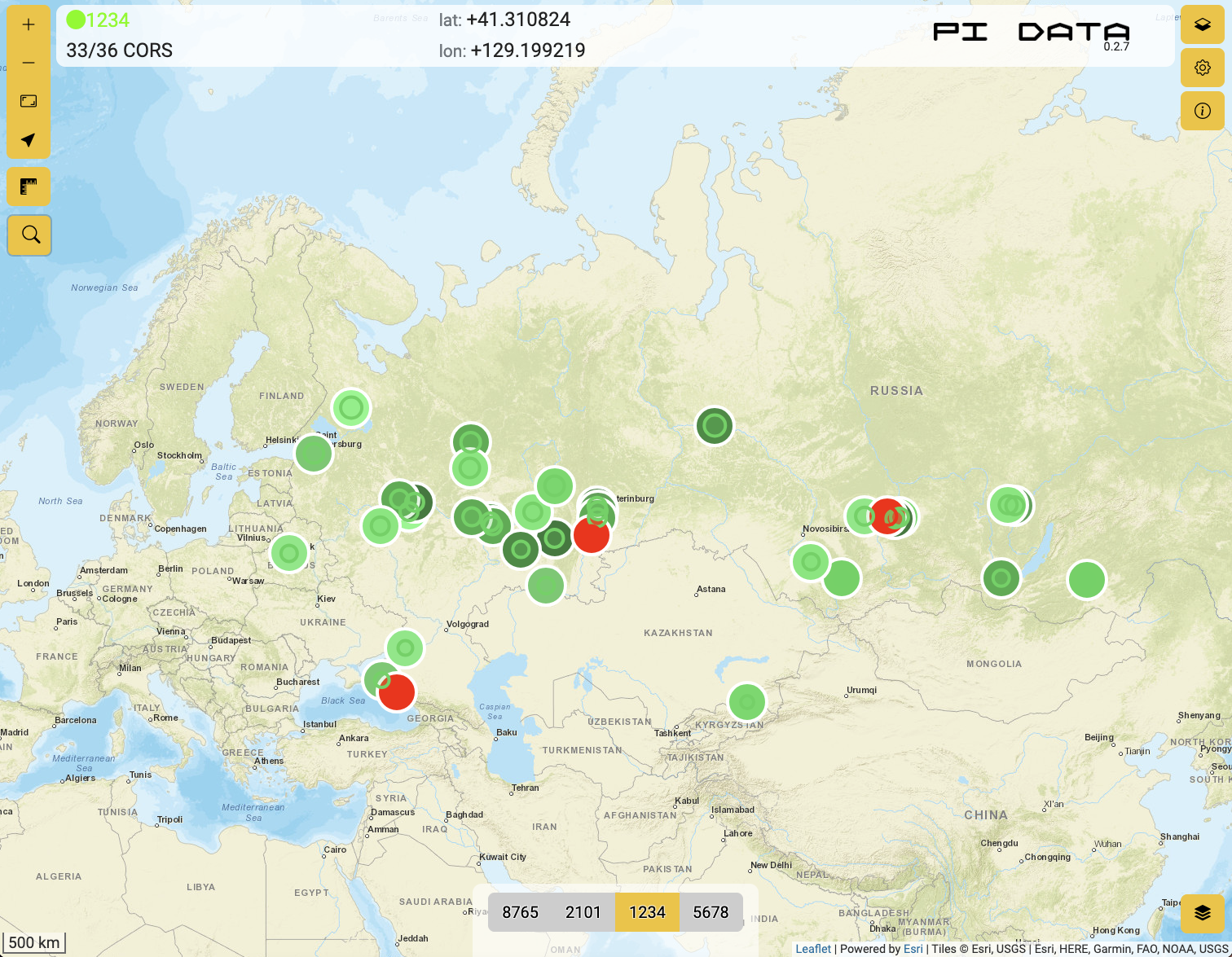
Task: Zoom out with the minus button
Action: (x=29, y=63)
